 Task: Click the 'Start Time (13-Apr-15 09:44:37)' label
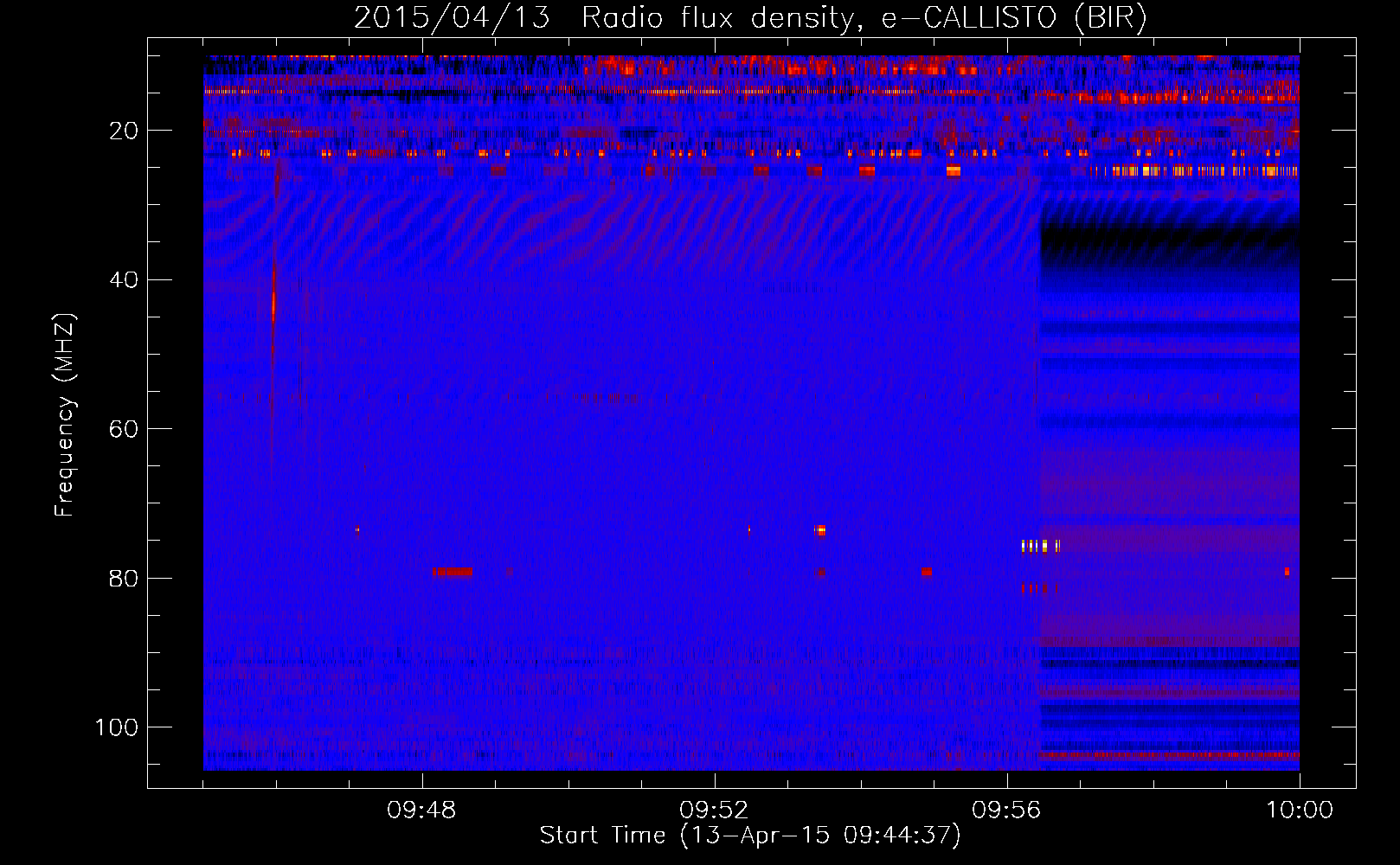pos(750,836)
